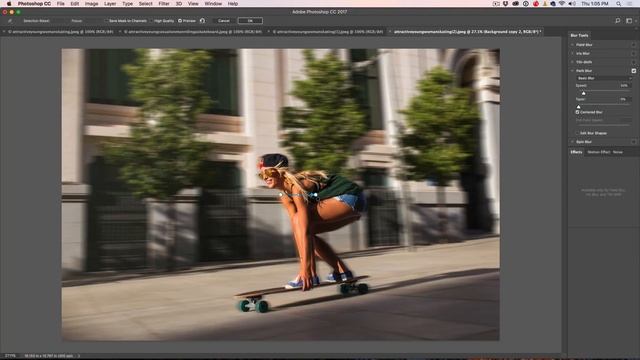Switch to the Motion Effects tab
Image resolution: width=640 pixels, height=360 pixels.
coord(598,152)
